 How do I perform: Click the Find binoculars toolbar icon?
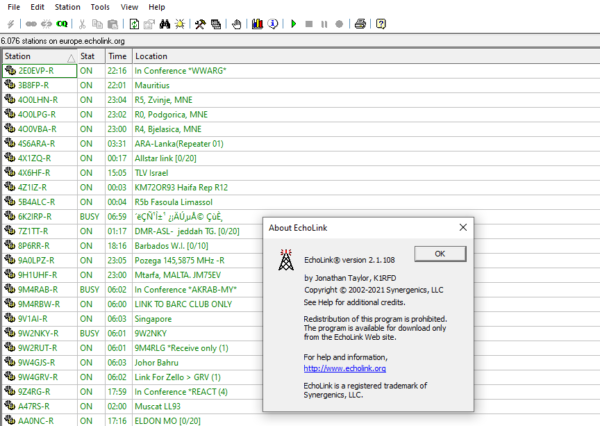tap(165, 24)
